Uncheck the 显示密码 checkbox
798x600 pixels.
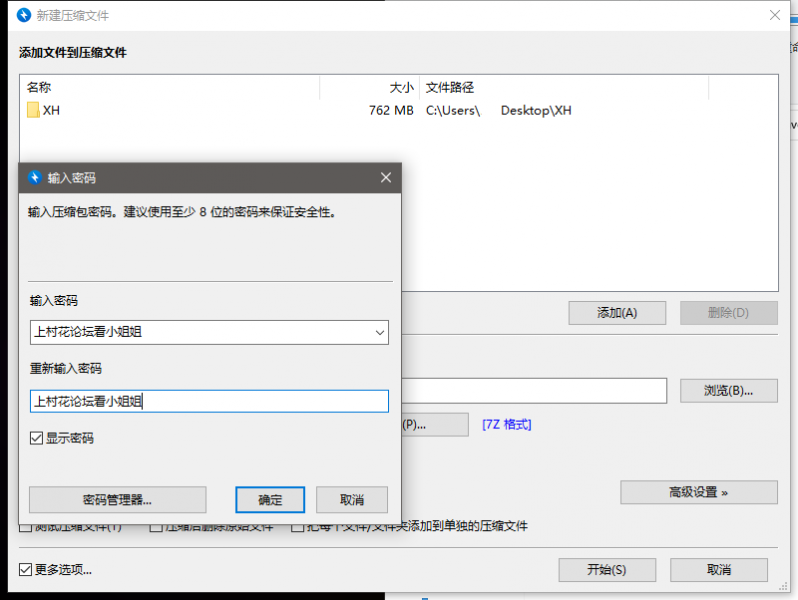click(37, 438)
